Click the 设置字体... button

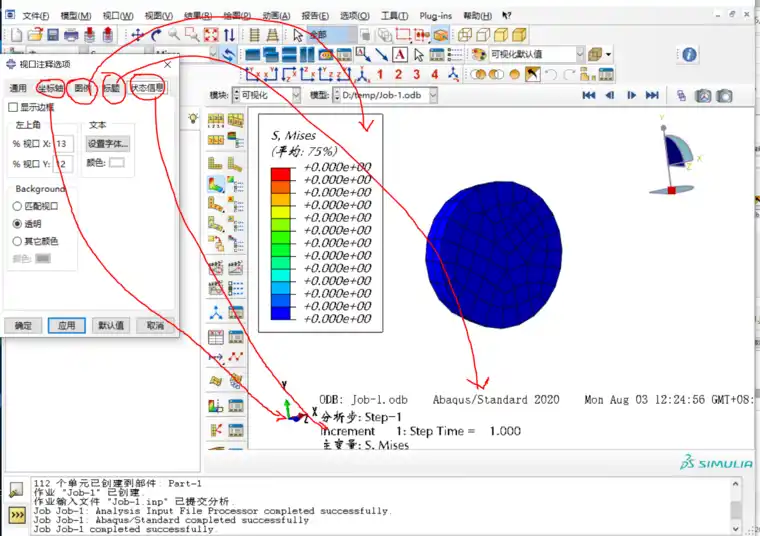coord(108,143)
